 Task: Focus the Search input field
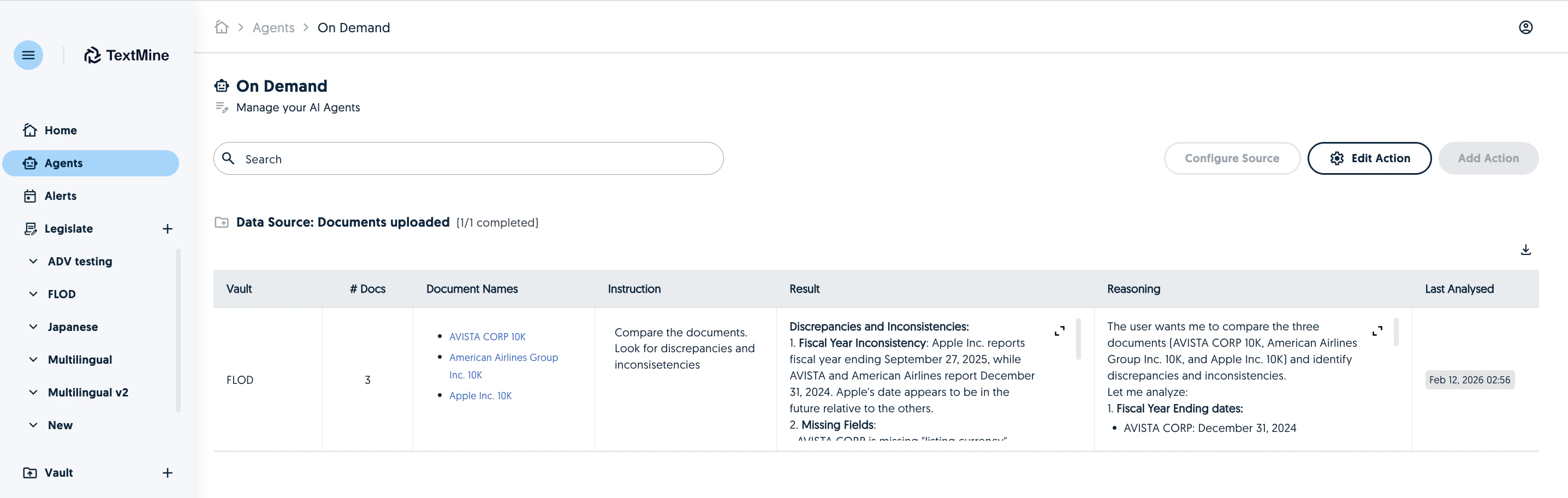[468, 158]
